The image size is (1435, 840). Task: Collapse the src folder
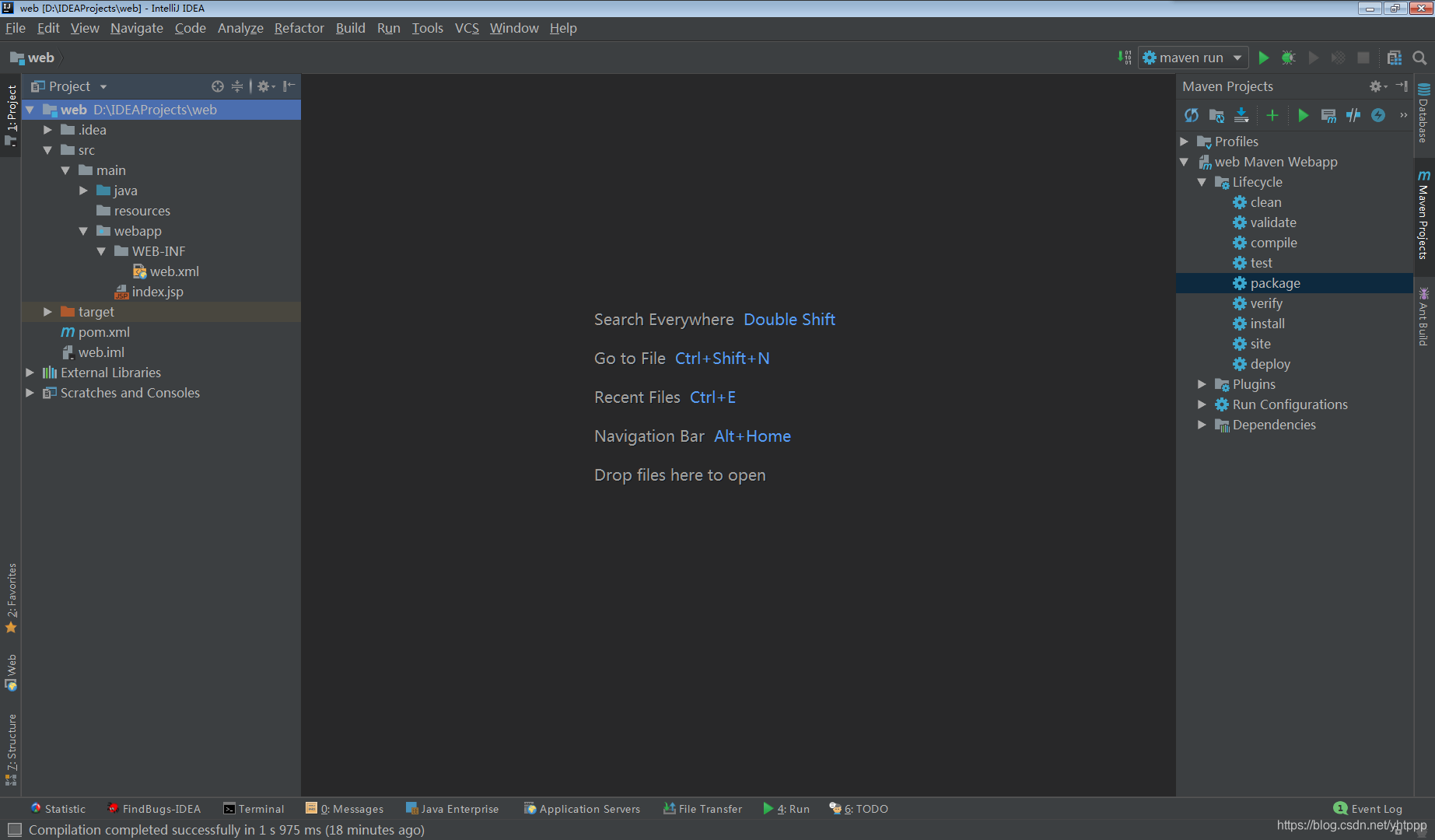click(48, 150)
